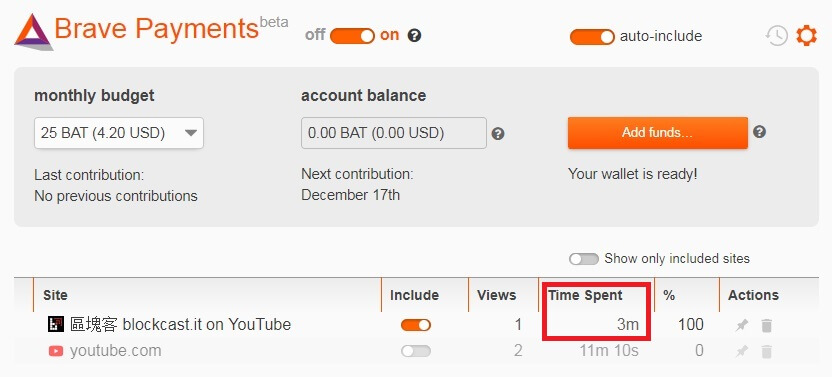Screen dimensions: 832x377
Task: Open the monthly budget dropdown
Action: pos(119,133)
